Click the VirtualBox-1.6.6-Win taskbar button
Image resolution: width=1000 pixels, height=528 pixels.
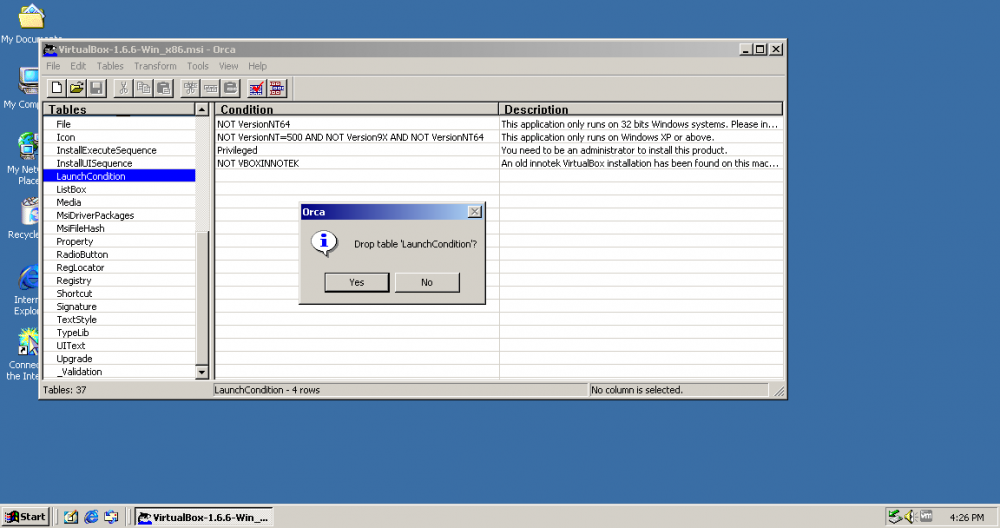point(203,517)
